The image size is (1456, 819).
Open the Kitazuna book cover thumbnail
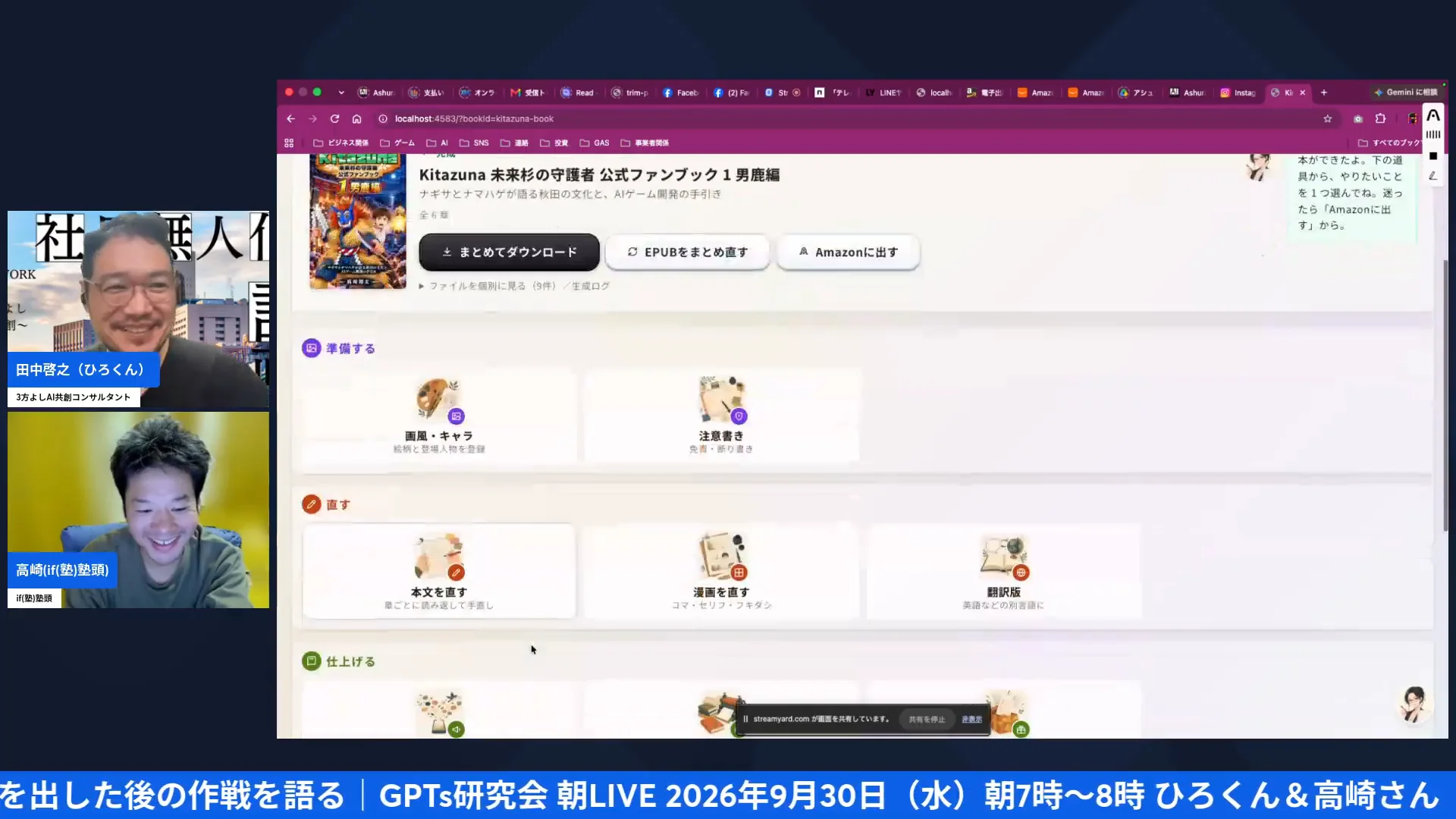(x=358, y=221)
